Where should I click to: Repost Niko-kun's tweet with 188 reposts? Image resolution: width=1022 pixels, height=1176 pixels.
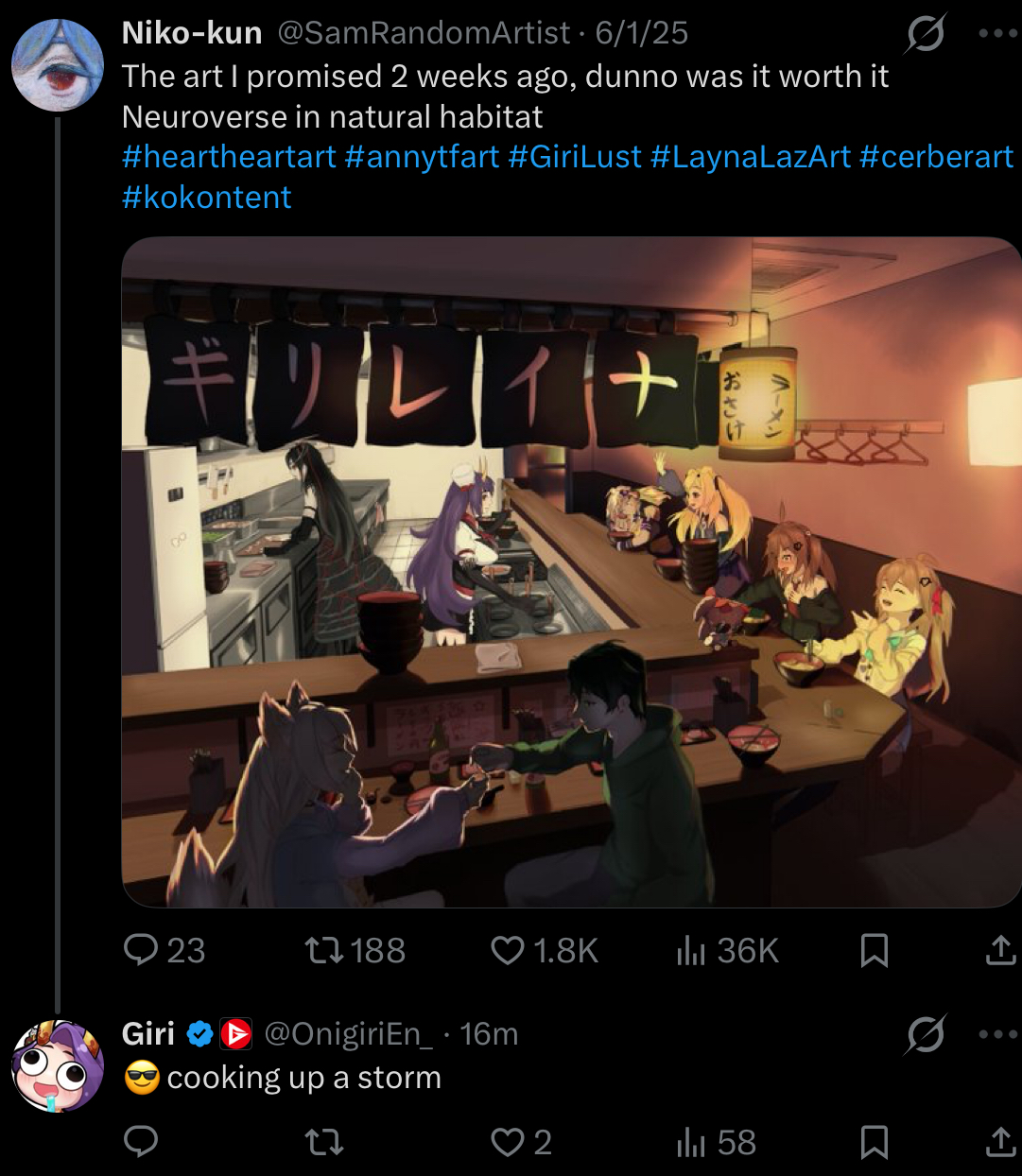tap(325, 949)
